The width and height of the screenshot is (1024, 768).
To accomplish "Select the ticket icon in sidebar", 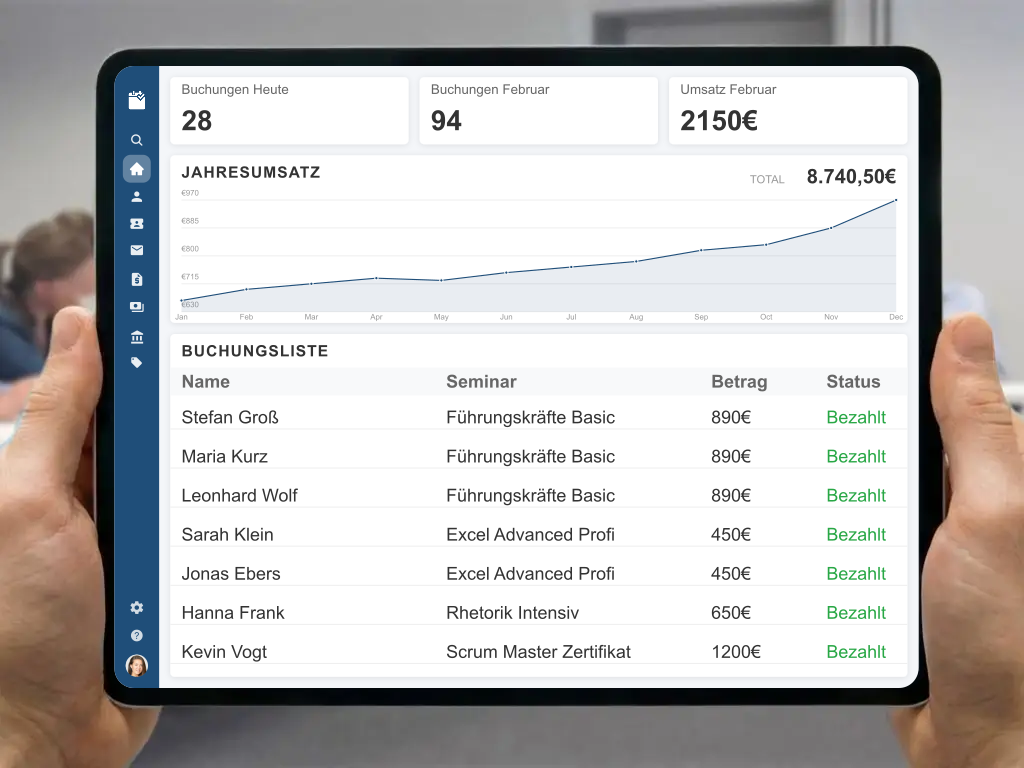I will tap(137, 224).
